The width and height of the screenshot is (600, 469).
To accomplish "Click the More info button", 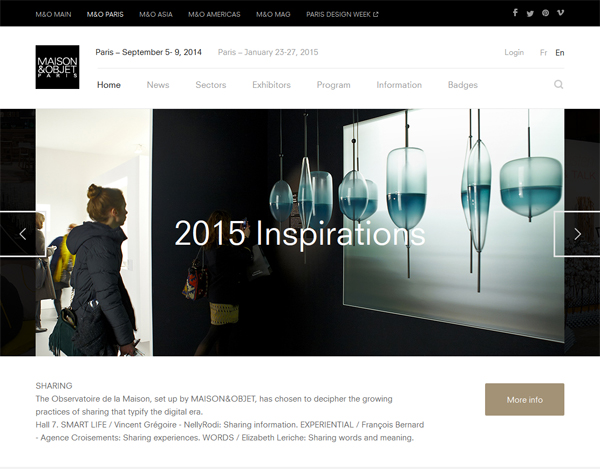I will pyautogui.click(x=525, y=399).
